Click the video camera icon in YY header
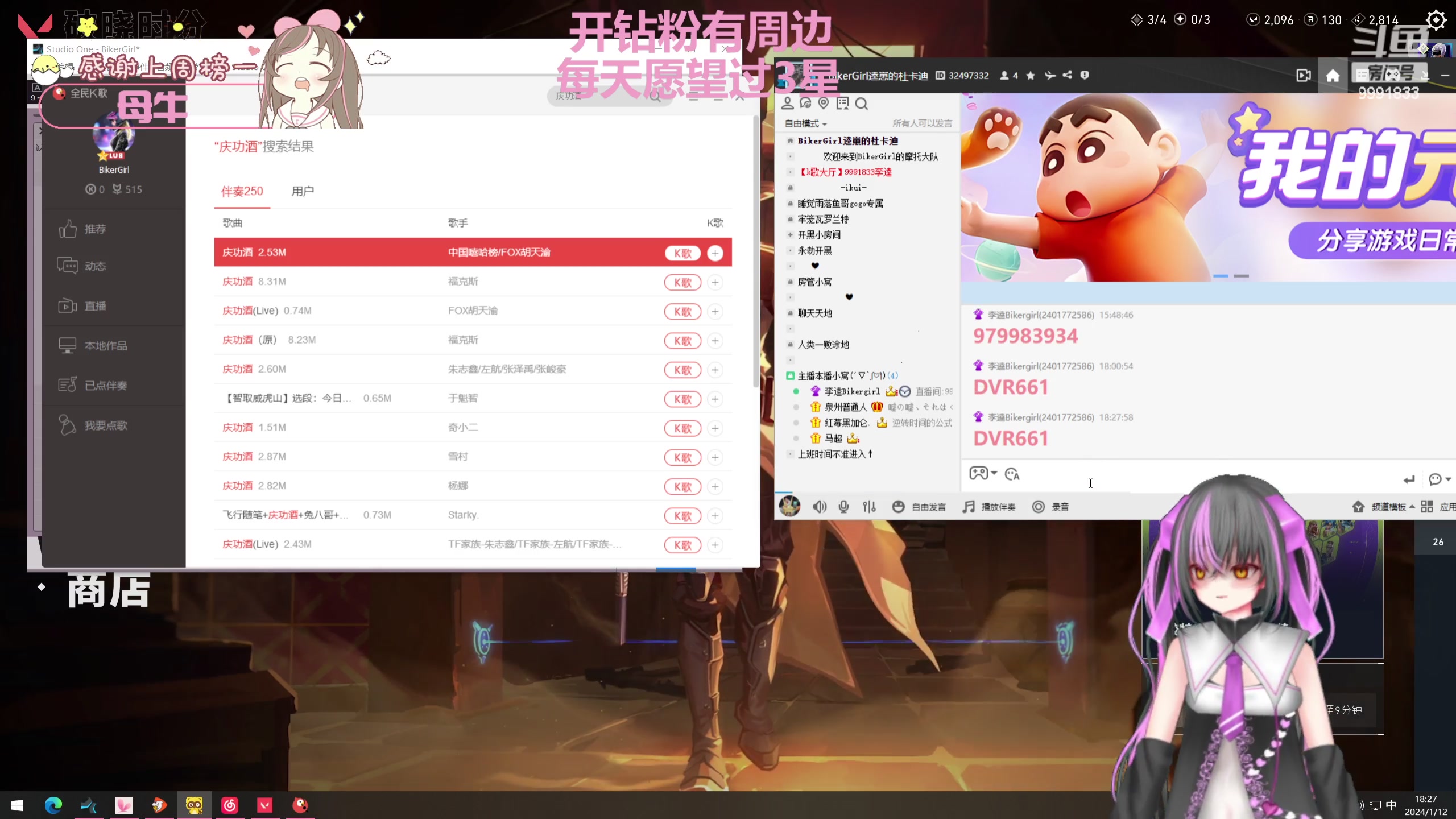The image size is (1456, 819). click(x=1304, y=76)
